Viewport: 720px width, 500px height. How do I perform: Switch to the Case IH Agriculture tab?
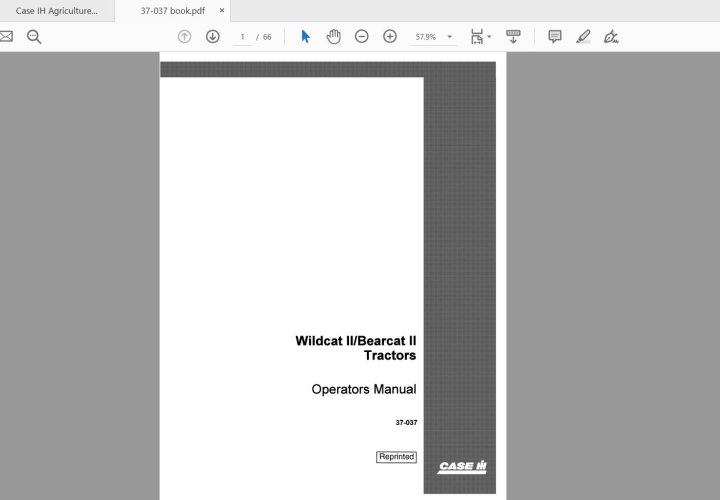pyautogui.click(x=56, y=11)
